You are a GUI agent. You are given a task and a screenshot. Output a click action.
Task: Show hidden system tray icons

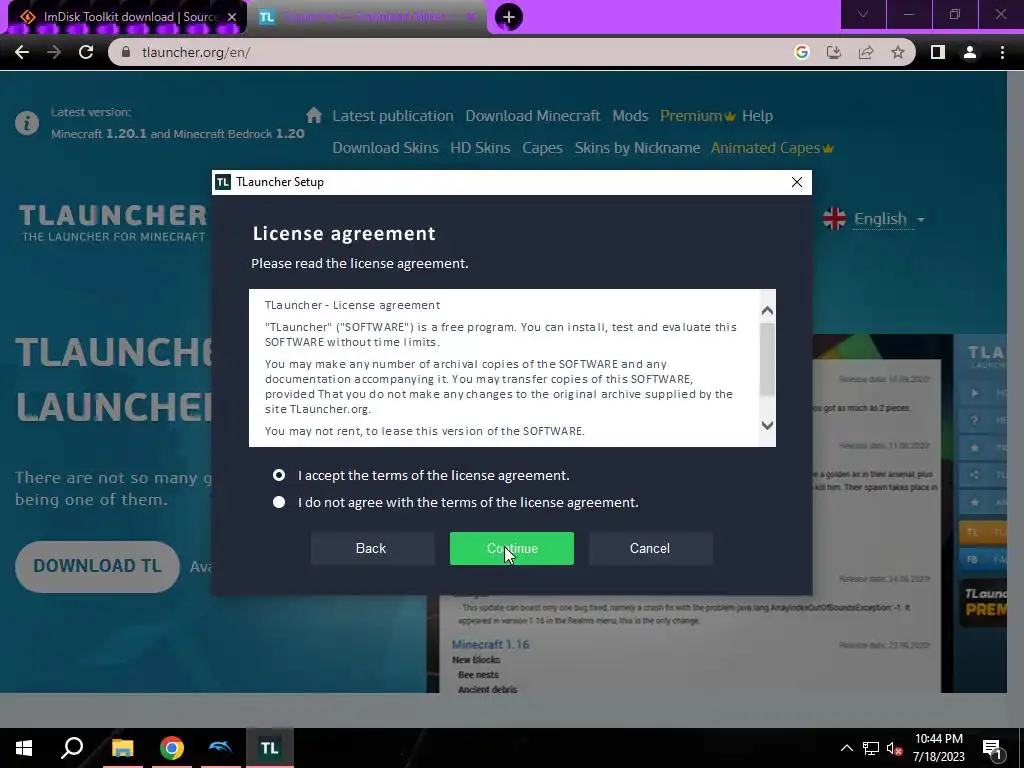[x=846, y=748]
